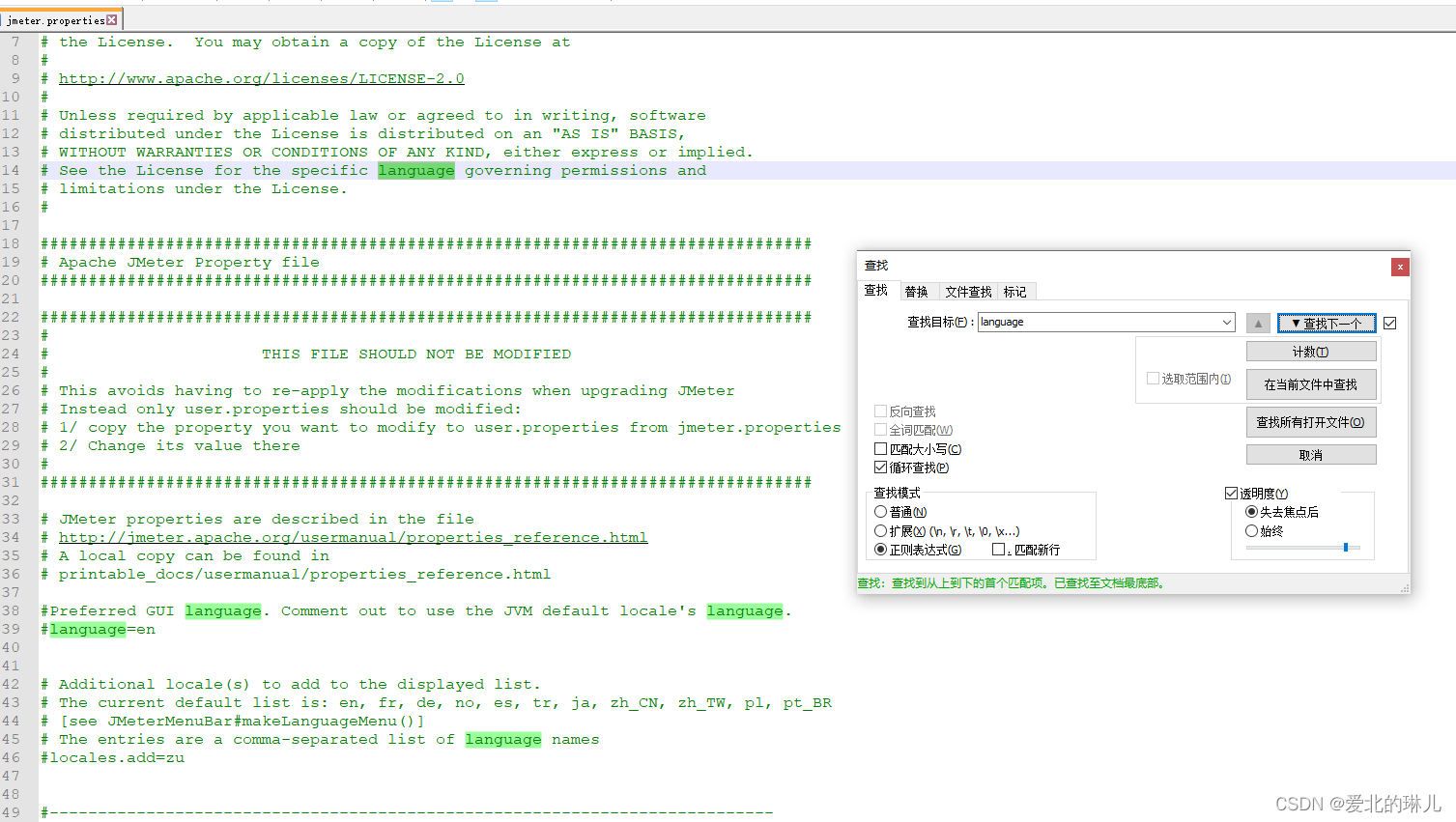Viewport: 1456px width, 822px height.
Task: Click line number 38 in the margin
Action: pos(11,611)
